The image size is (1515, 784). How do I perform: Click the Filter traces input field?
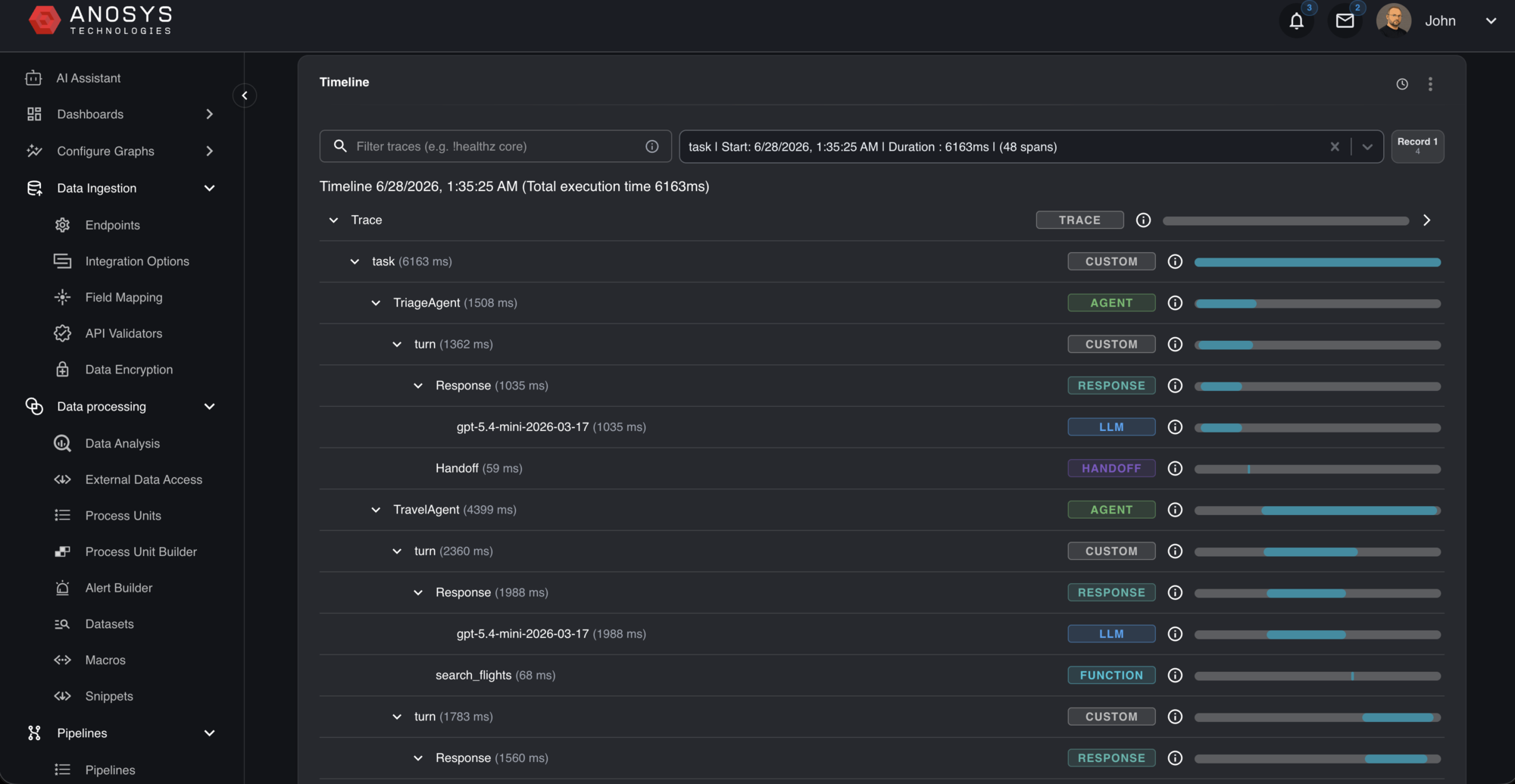click(495, 146)
